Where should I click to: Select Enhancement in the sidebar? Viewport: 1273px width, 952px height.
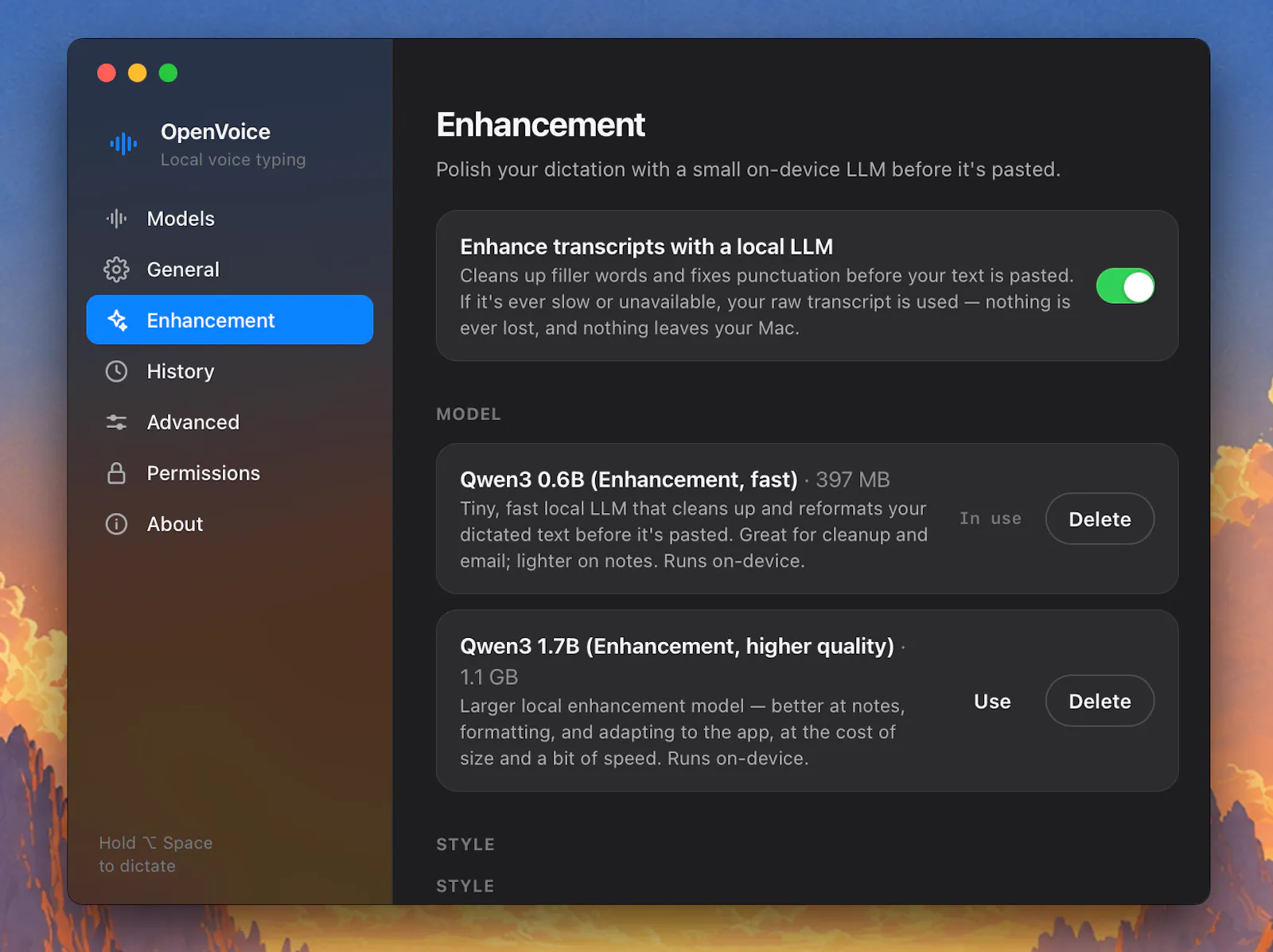[229, 320]
